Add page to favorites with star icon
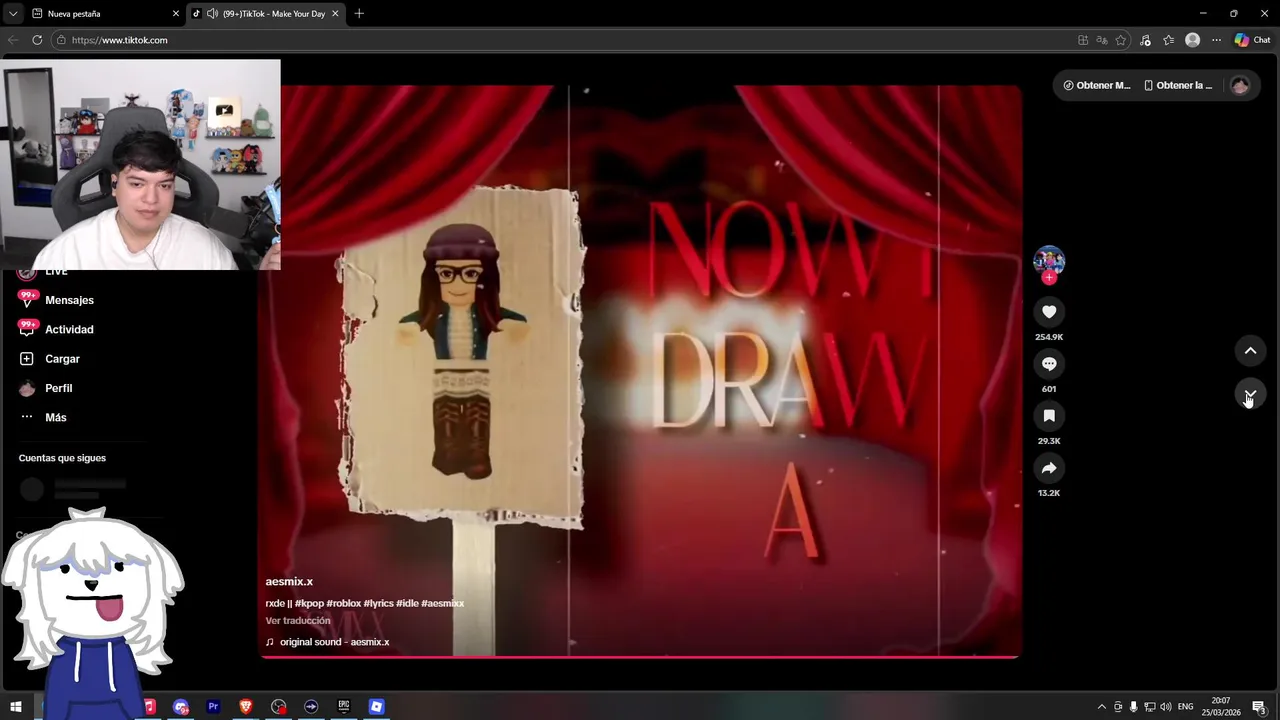 1121,40
